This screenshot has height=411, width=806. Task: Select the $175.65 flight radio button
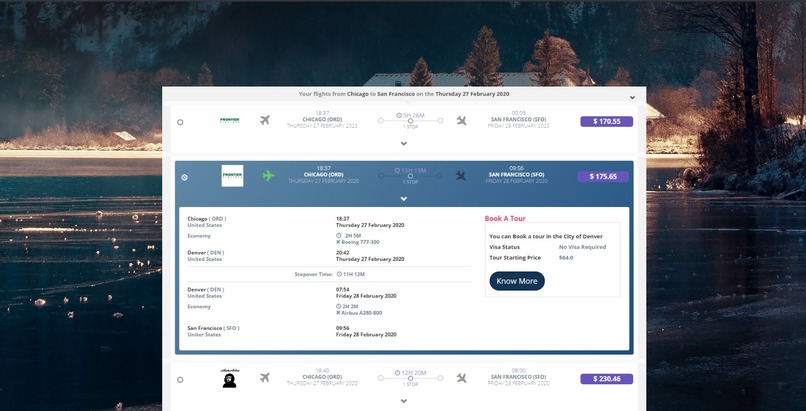pos(185,177)
